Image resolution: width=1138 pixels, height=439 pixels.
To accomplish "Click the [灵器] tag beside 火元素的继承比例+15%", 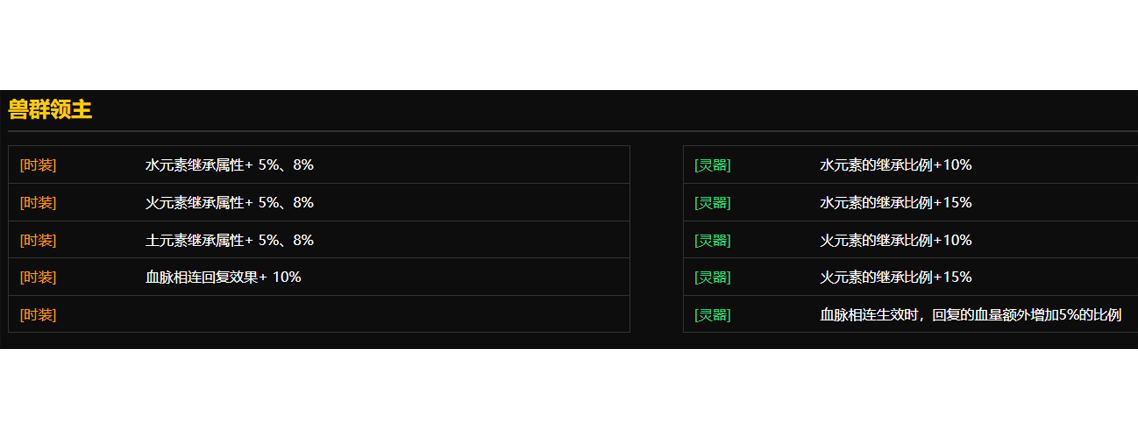I will click(x=712, y=277).
